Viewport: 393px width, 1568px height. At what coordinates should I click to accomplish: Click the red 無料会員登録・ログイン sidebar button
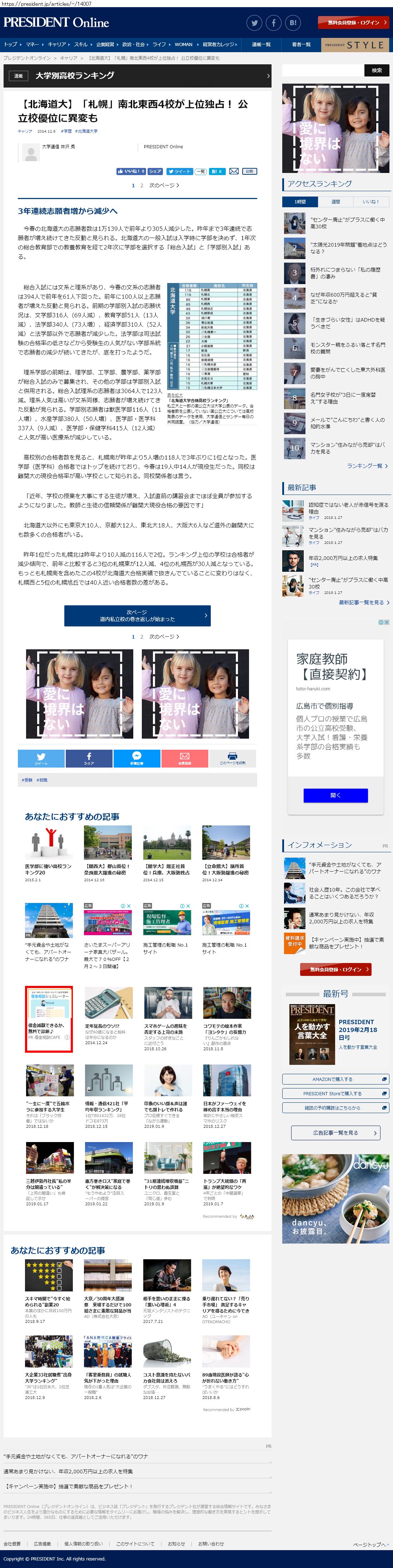tap(335, 970)
